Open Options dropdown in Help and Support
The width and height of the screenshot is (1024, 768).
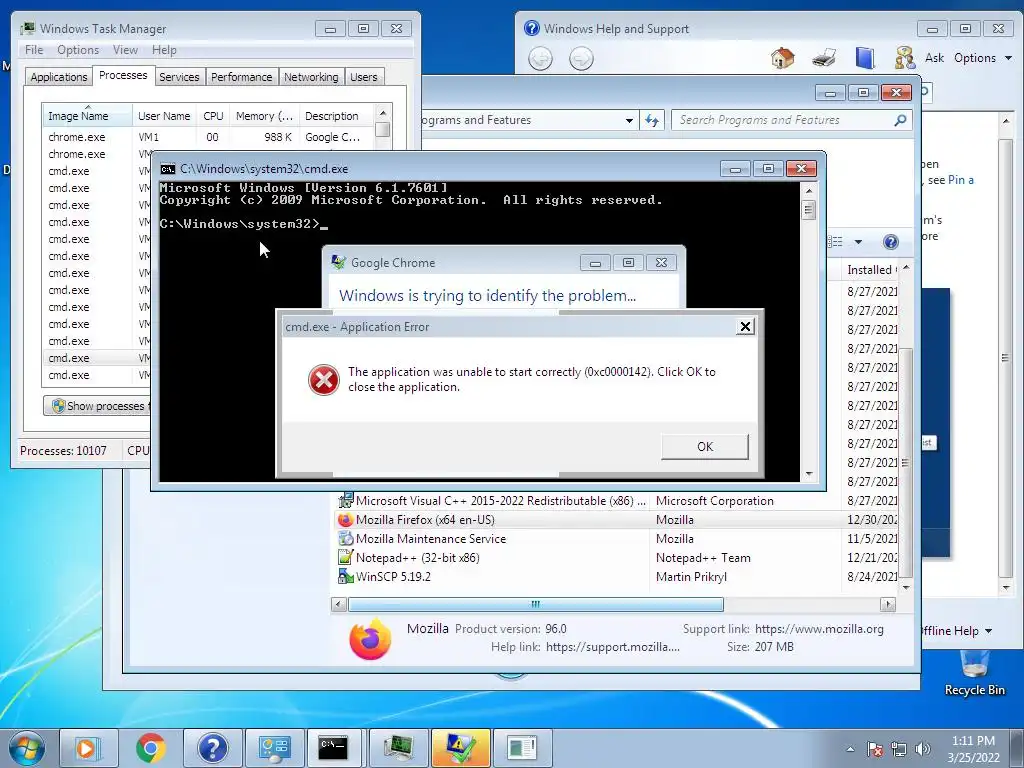tap(982, 58)
